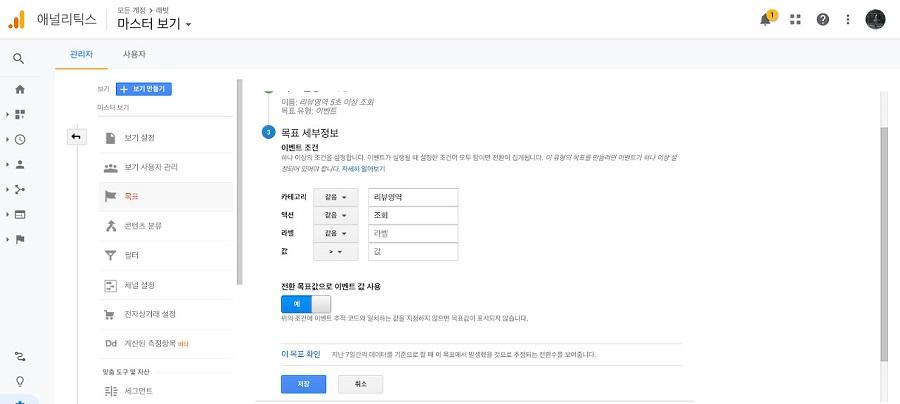The height and width of the screenshot is (404, 900).
Task: Click the 취소 button
Action: (360, 384)
